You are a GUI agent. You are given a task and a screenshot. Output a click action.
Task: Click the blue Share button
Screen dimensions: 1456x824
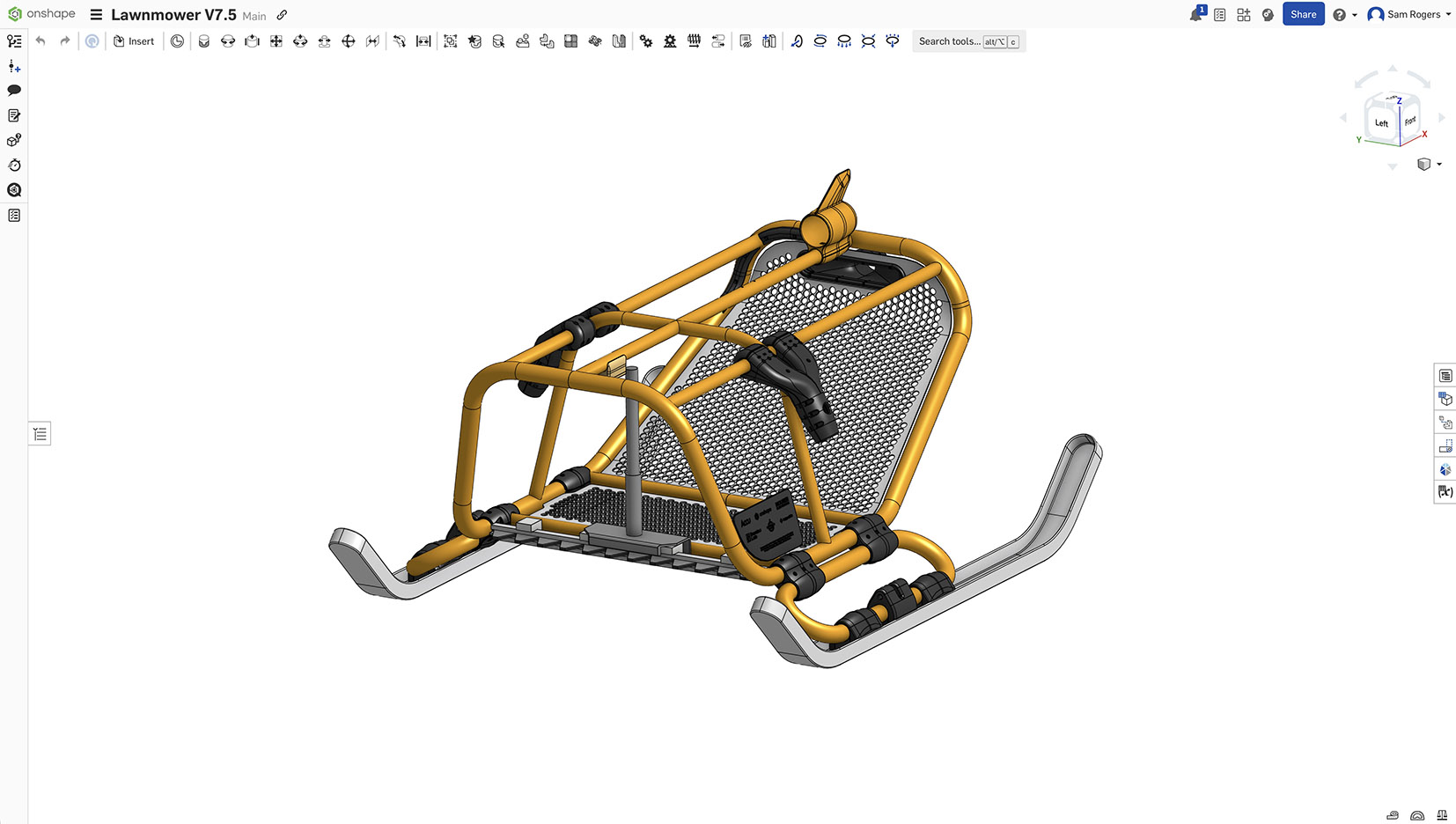click(x=1303, y=15)
